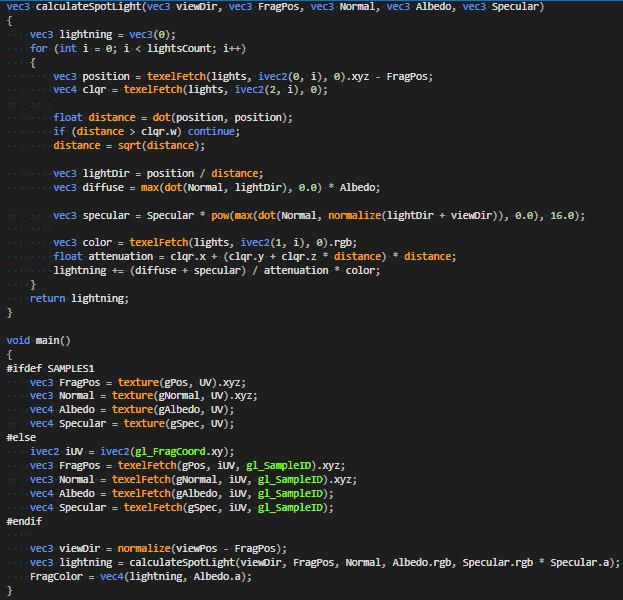Click 'vec3(0)' in the lightning initialization
The image size is (623, 600).
click(150, 35)
